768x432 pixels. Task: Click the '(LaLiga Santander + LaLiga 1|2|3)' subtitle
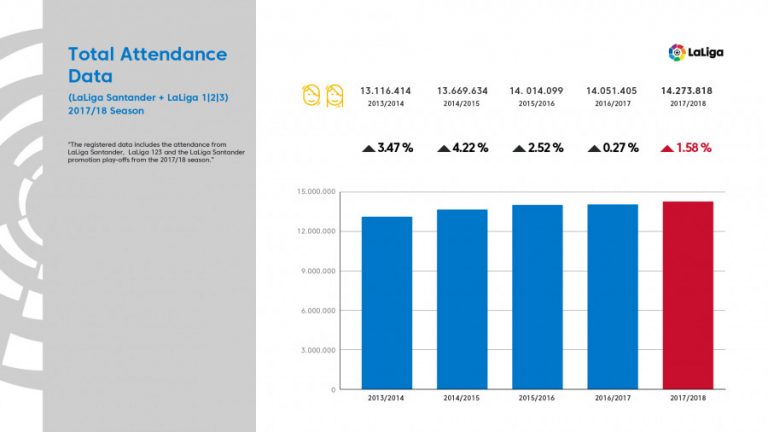click(148, 97)
